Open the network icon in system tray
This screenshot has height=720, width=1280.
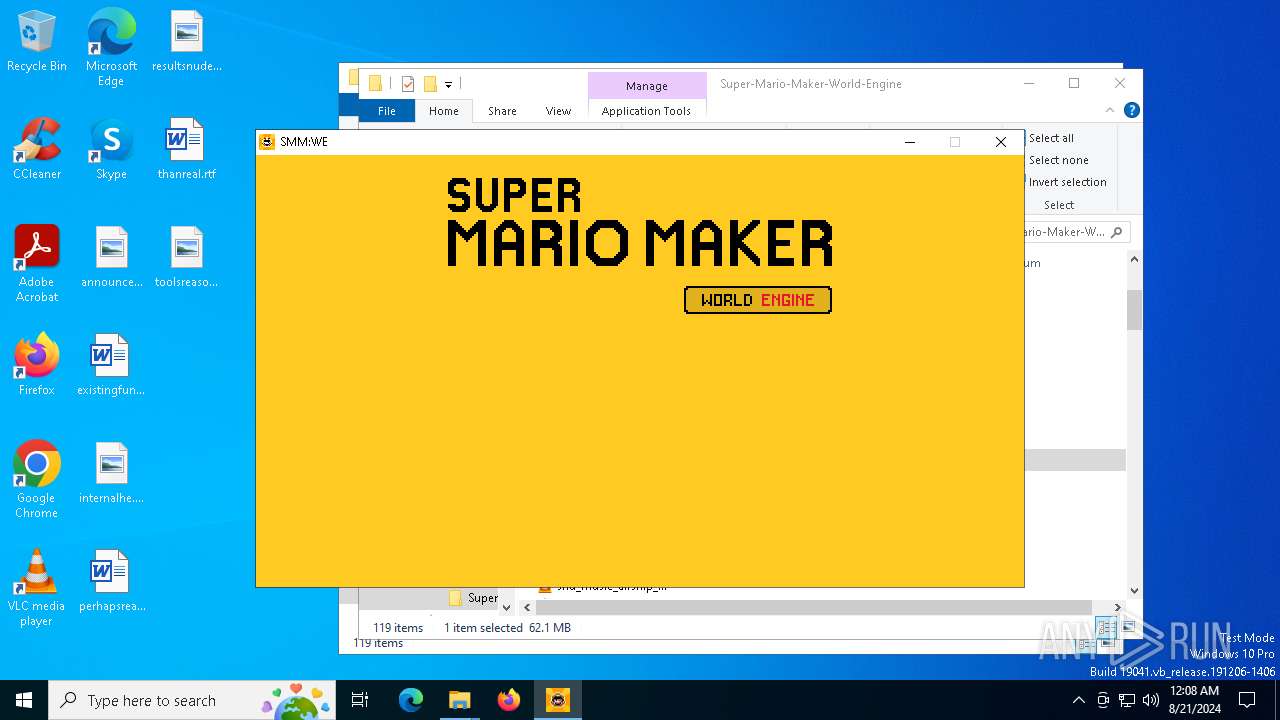(x=1127, y=700)
